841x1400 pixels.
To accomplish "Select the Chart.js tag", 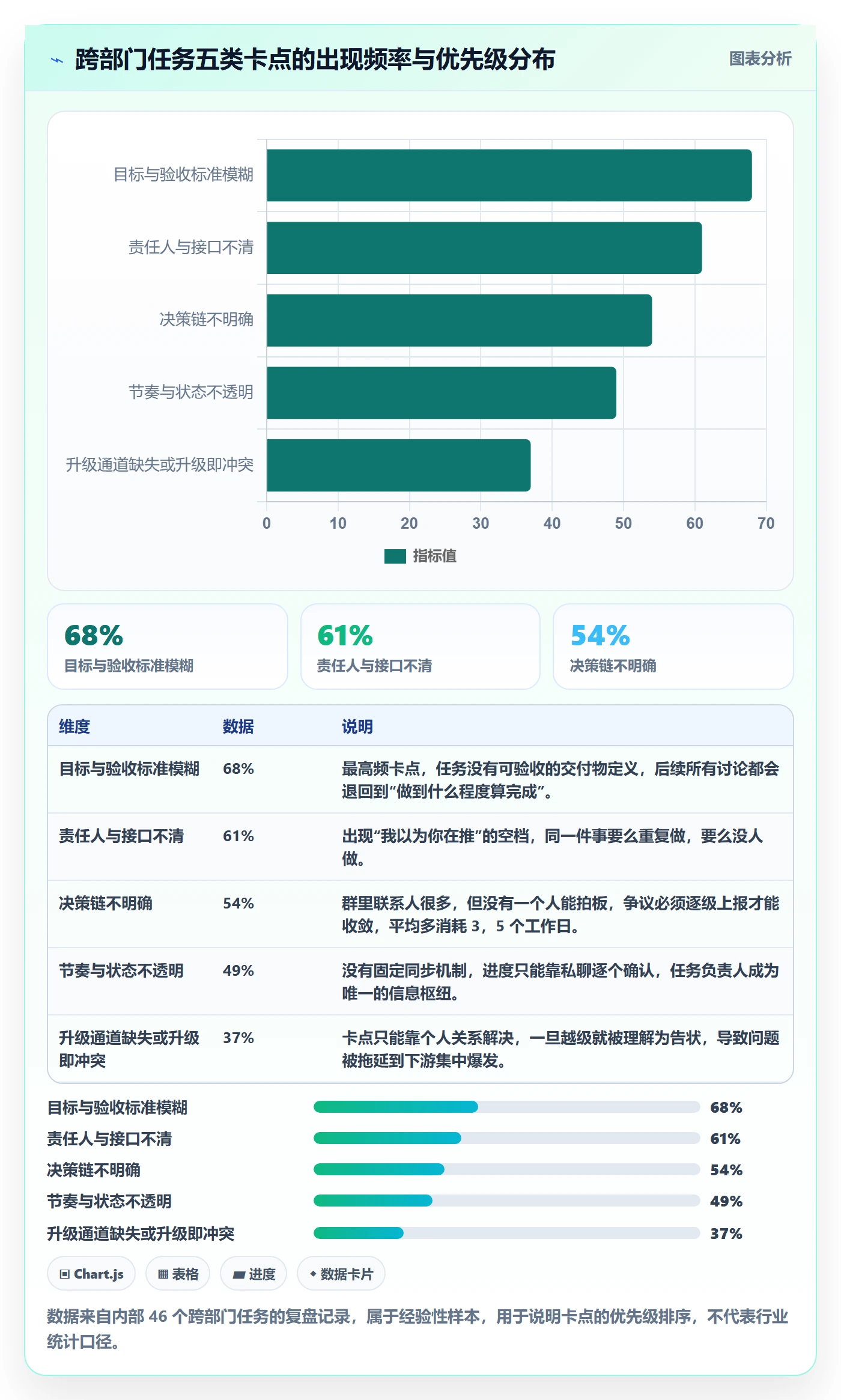I will coord(91,1274).
